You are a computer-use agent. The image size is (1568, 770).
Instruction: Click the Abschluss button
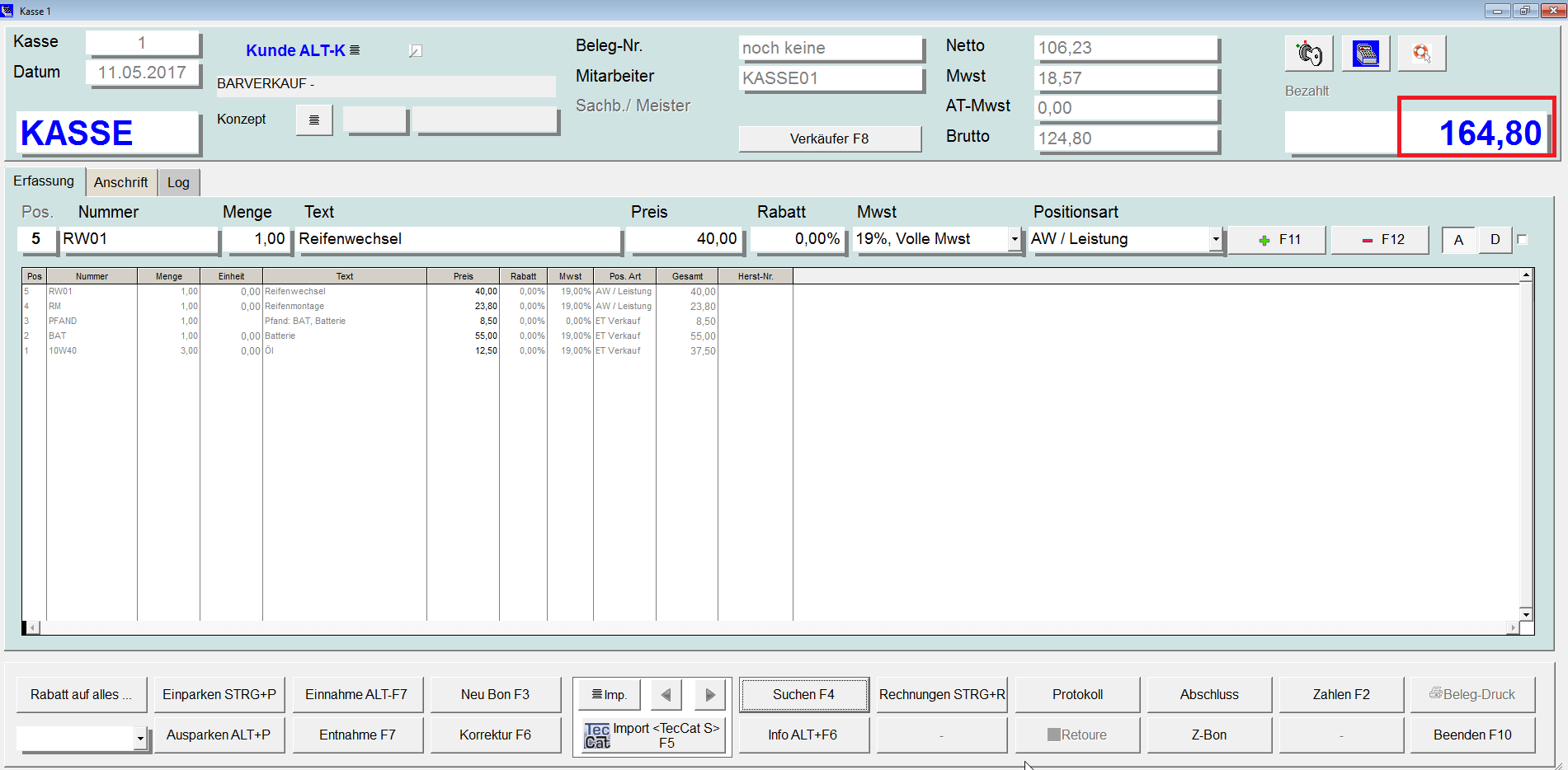1209,695
